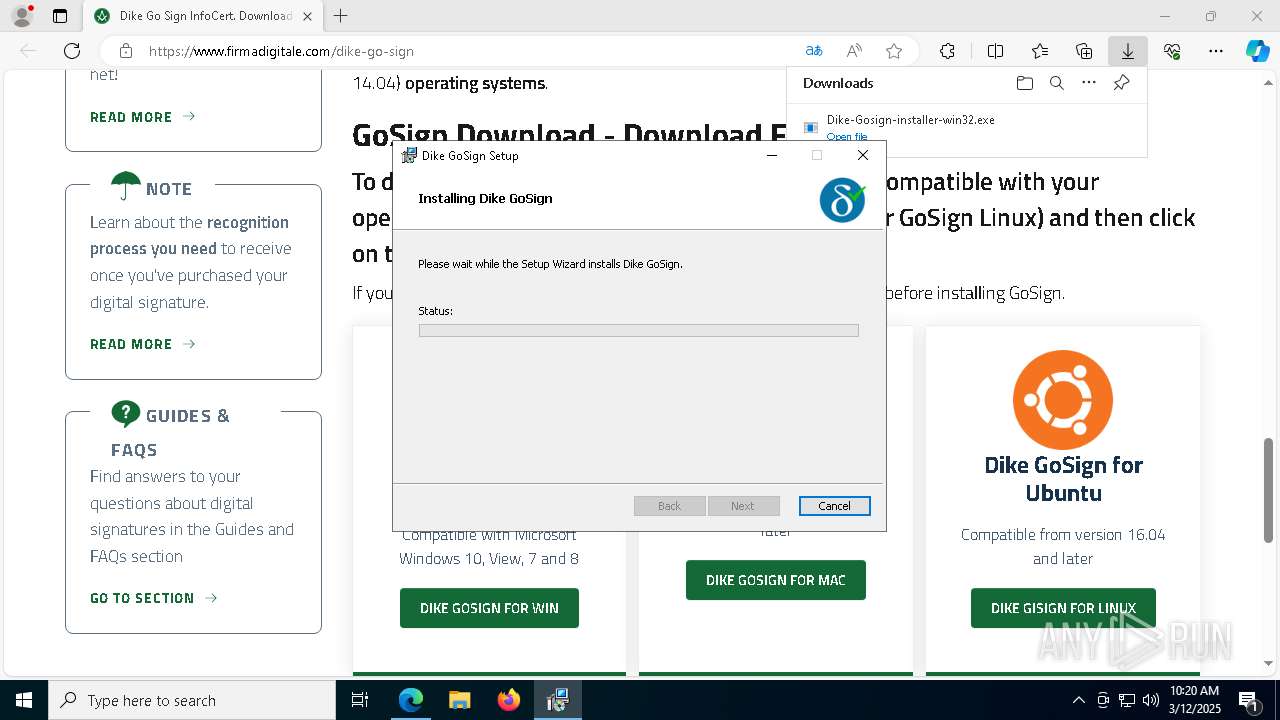Open GO TO SECTION link
This screenshot has width=1280, height=720.
coord(153,598)
